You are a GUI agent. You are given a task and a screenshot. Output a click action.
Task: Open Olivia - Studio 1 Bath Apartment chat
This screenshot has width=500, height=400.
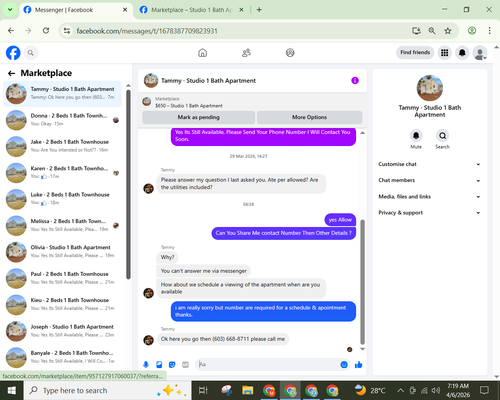tap(62, 252)
